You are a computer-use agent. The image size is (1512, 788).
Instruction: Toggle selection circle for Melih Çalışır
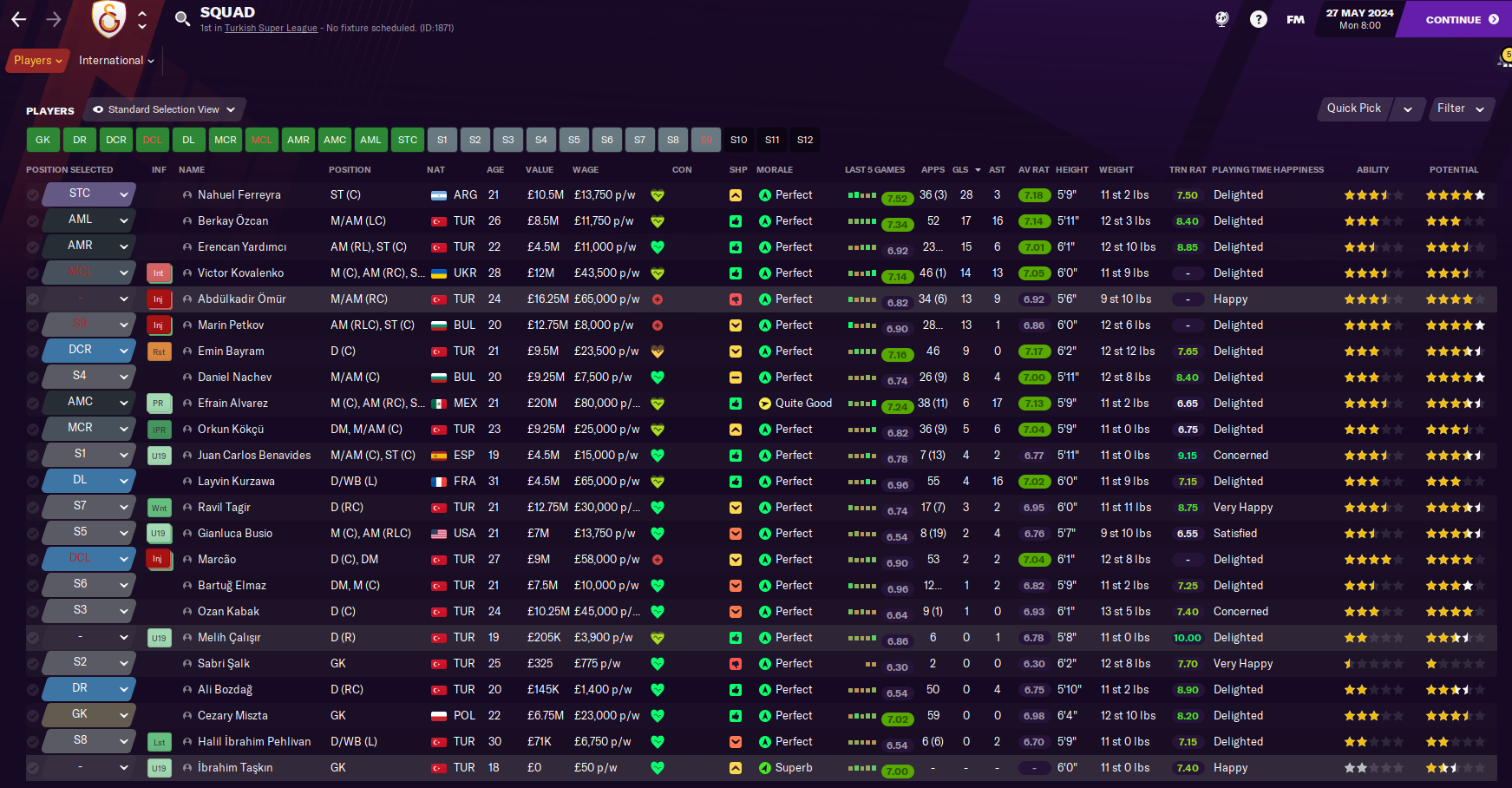click(33, 638)
